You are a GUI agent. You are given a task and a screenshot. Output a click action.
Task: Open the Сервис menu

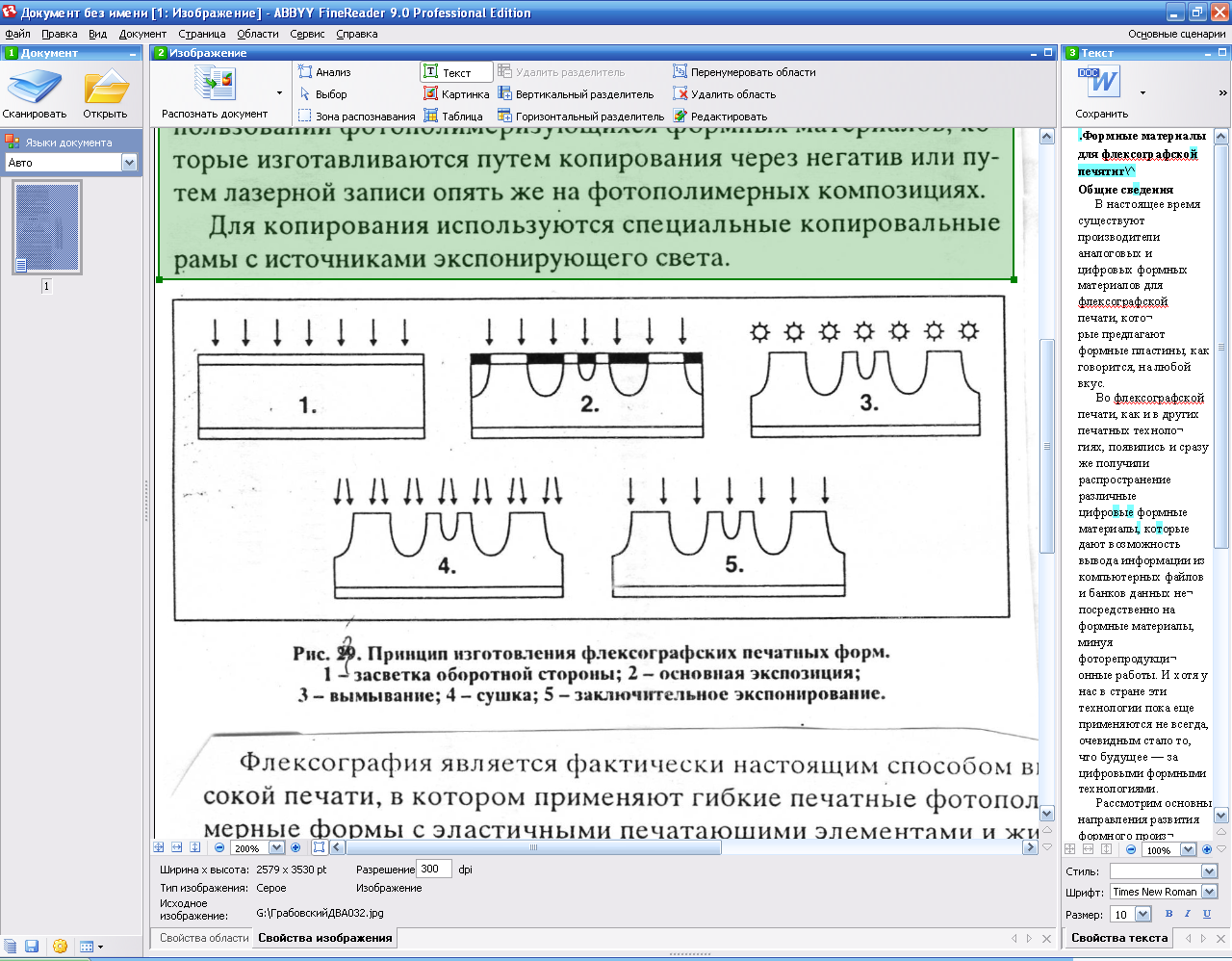click(307, 34)
